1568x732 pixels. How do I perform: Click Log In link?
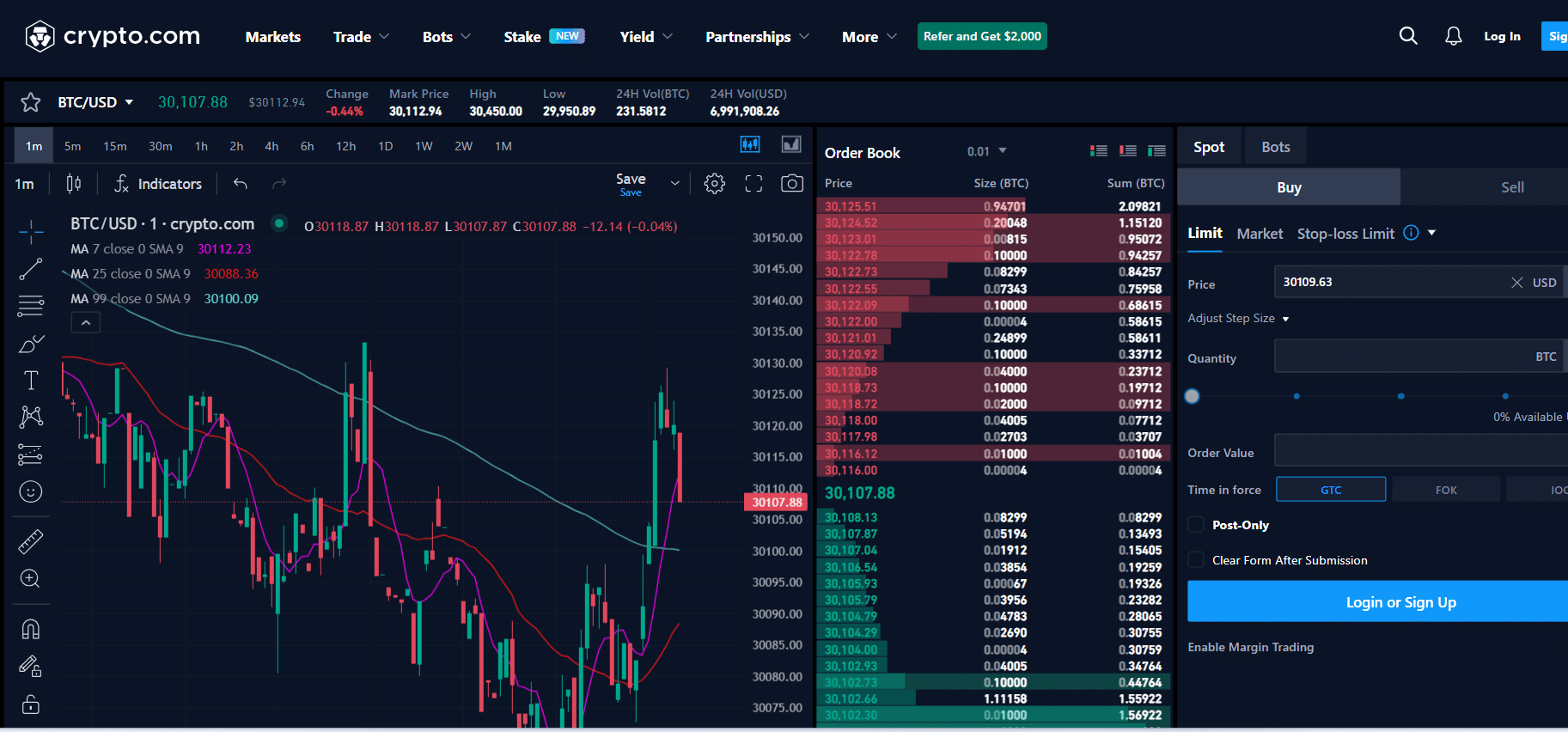coord(1502,36)
